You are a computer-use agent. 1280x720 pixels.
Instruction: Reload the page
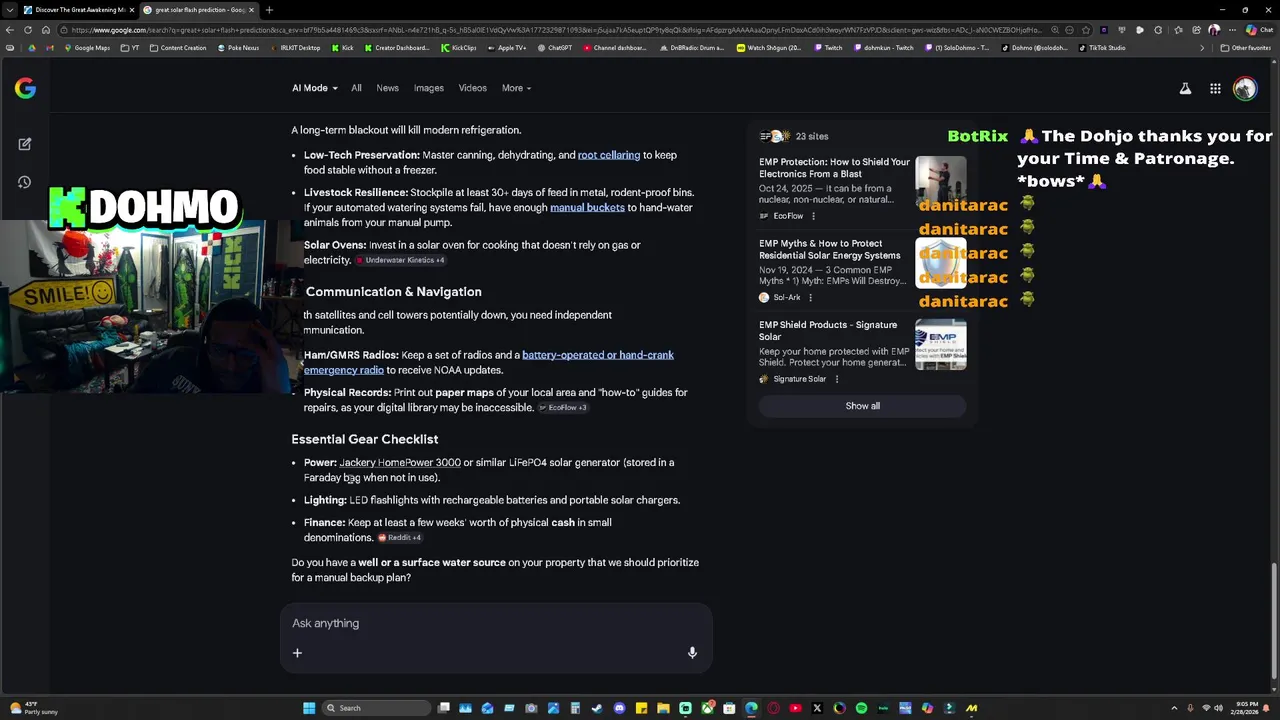click(28, 30)
